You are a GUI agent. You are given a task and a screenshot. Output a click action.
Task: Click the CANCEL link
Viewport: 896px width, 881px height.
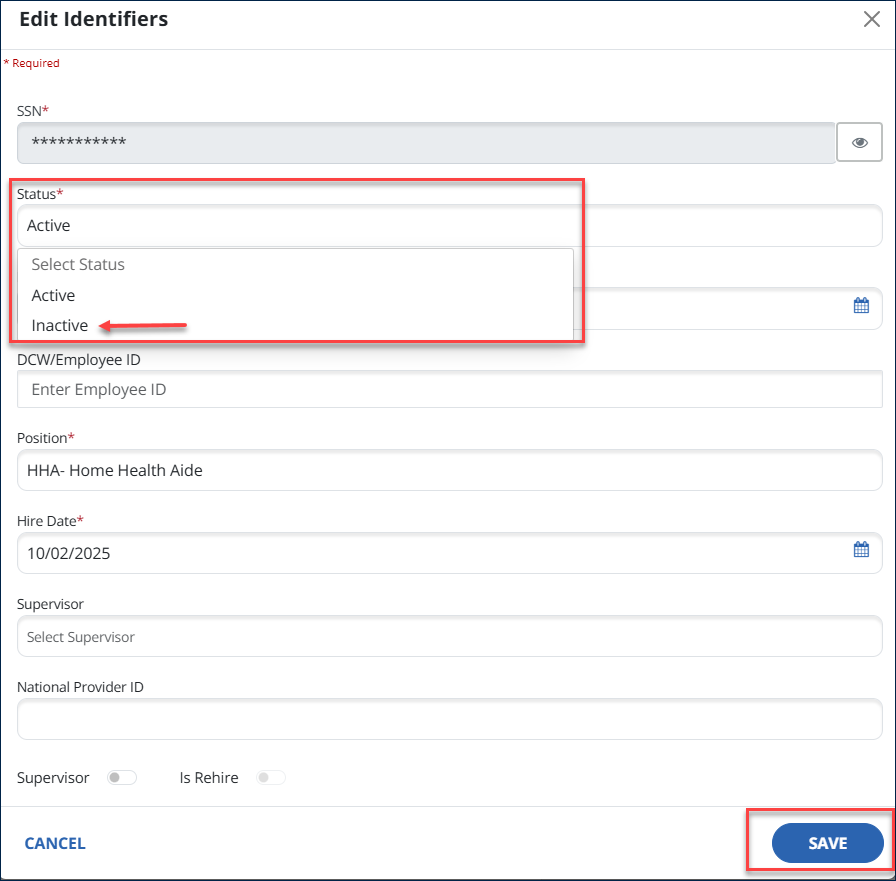55,843
